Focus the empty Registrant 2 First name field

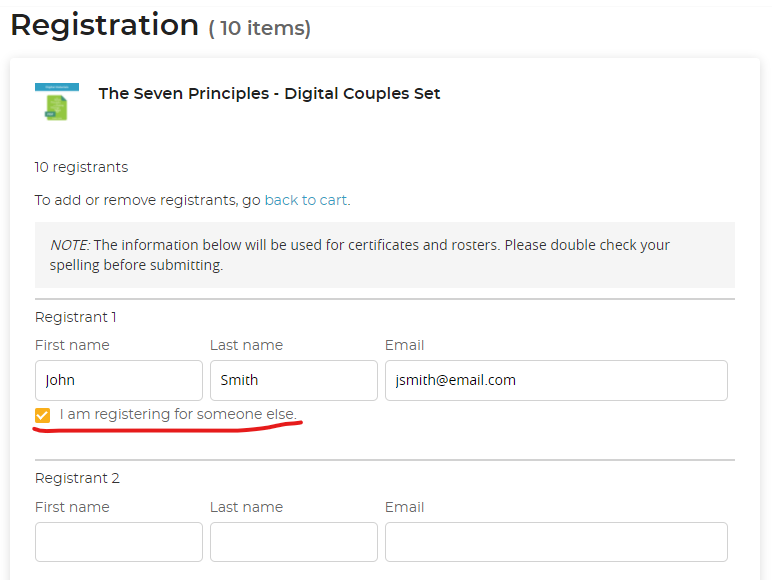point(118,542)
